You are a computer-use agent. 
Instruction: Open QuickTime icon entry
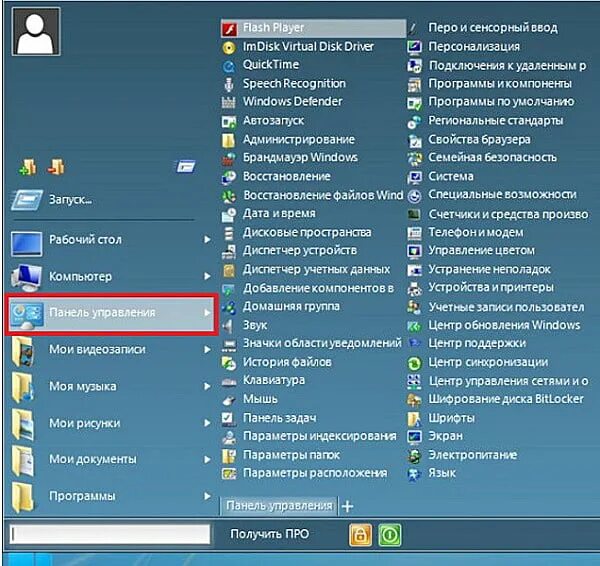click(229, 66)
